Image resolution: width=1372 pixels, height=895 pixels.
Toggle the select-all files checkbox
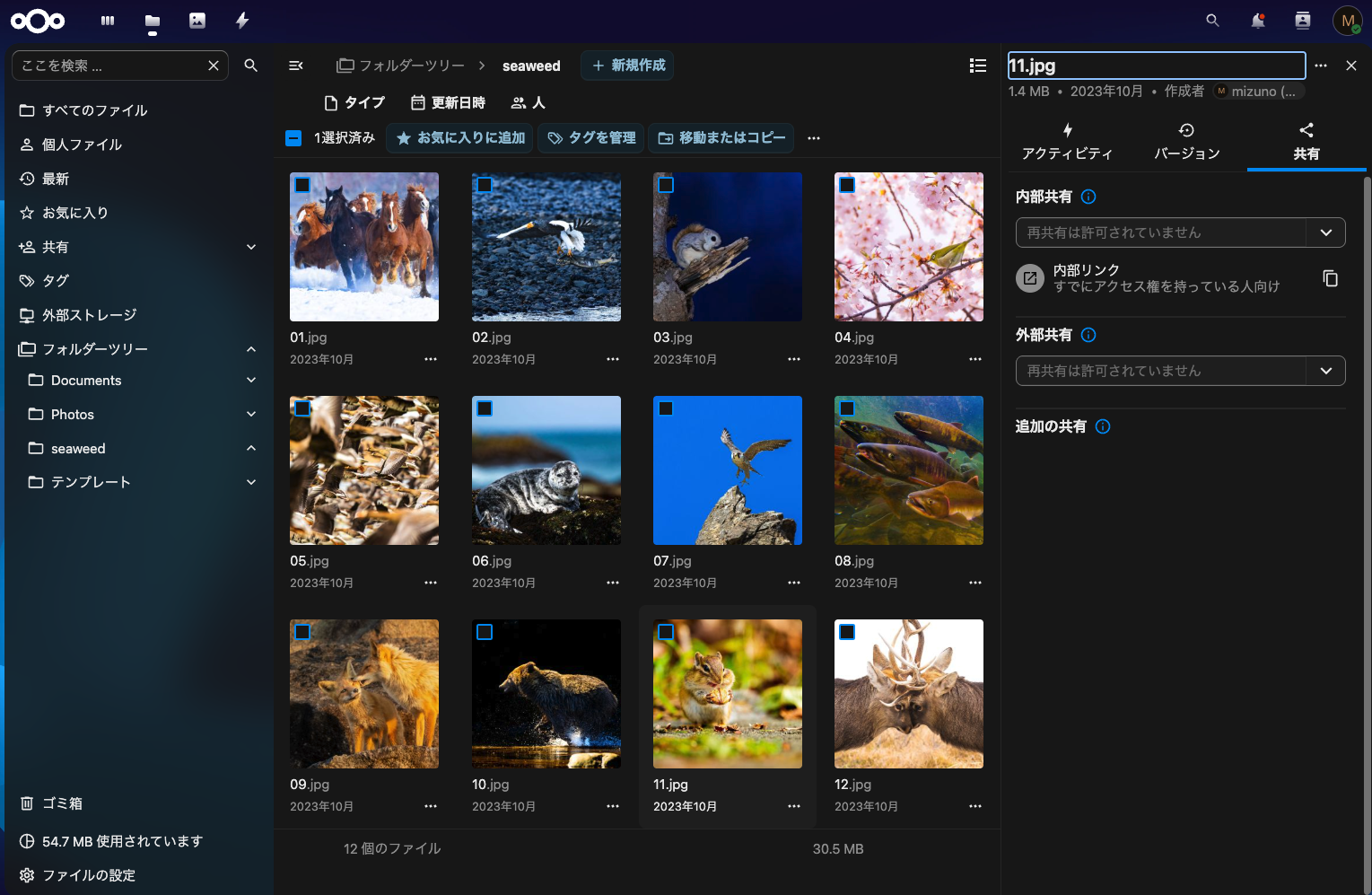(293, 138)
